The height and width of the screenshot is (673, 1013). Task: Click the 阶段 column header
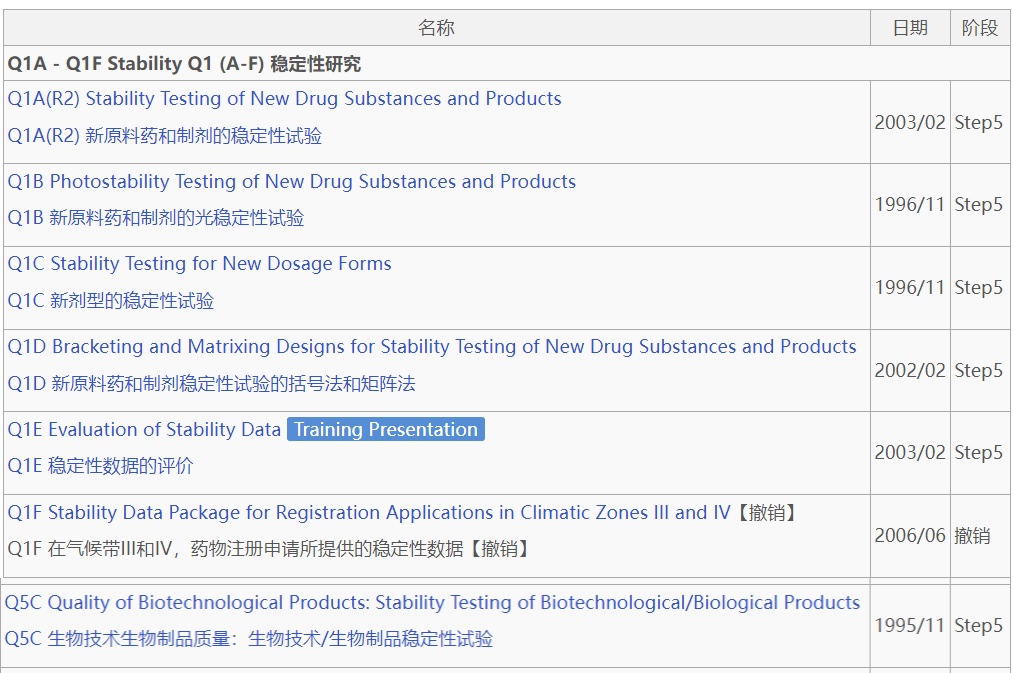pos(979,28)
